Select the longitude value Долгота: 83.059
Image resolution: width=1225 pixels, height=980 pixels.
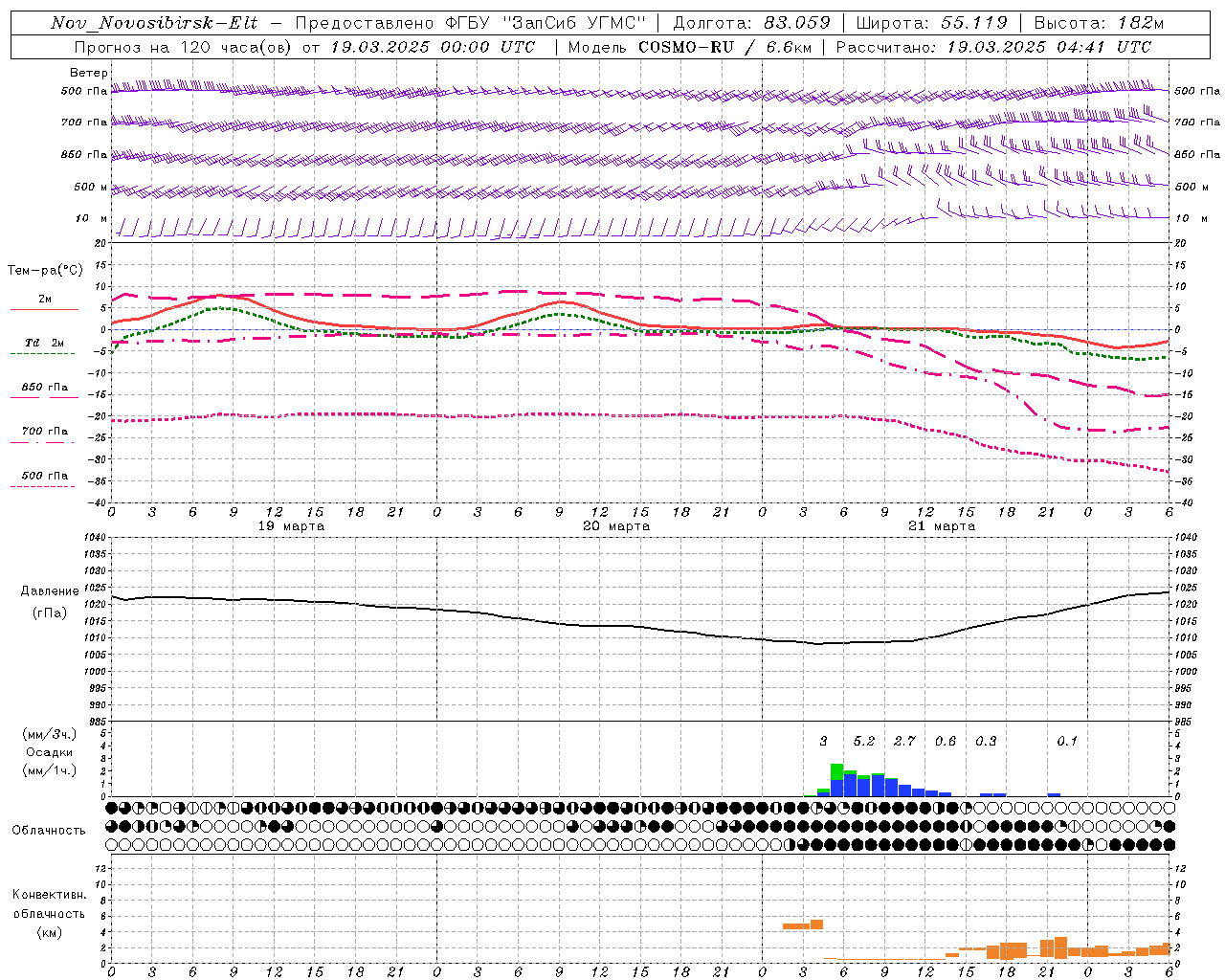(x=752, y=23)
